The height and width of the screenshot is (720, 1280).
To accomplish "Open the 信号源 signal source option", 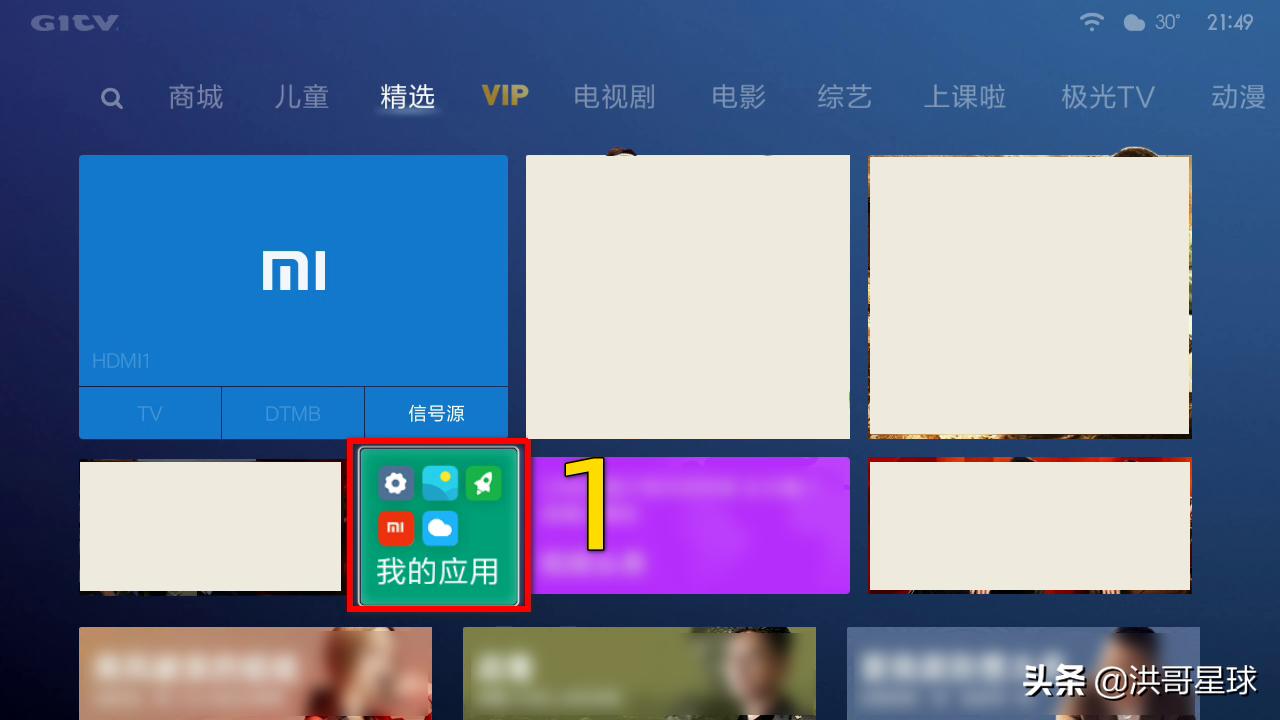I will 436,413.
